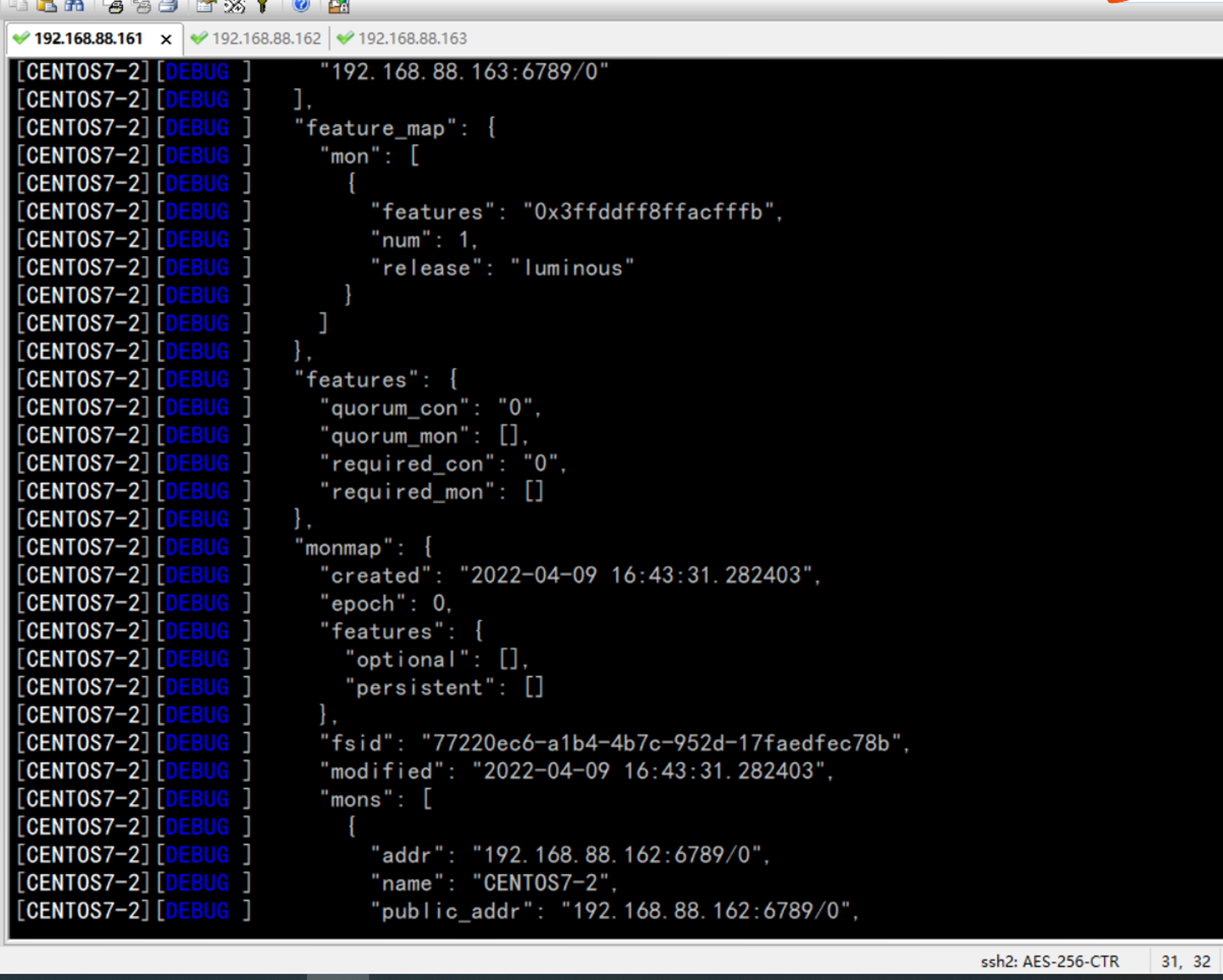Click the Print Setup printer icon

click(168, 6)
